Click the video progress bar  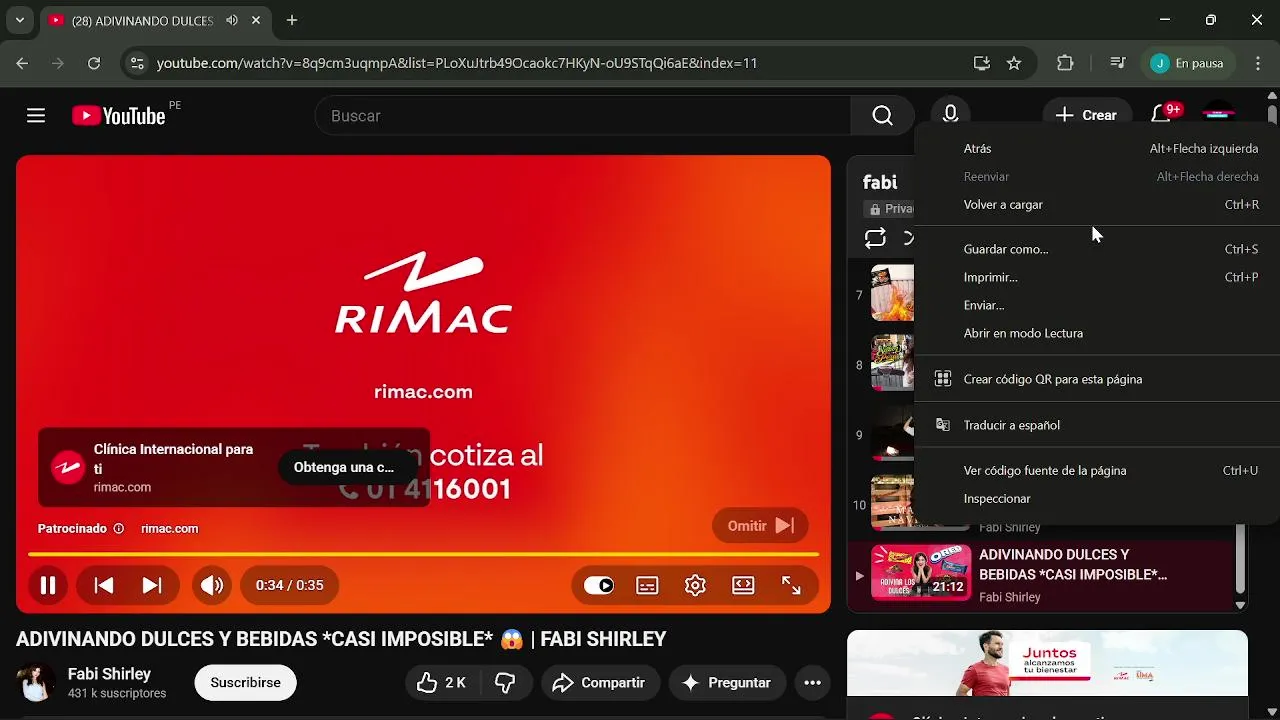(x=423, y=554)
